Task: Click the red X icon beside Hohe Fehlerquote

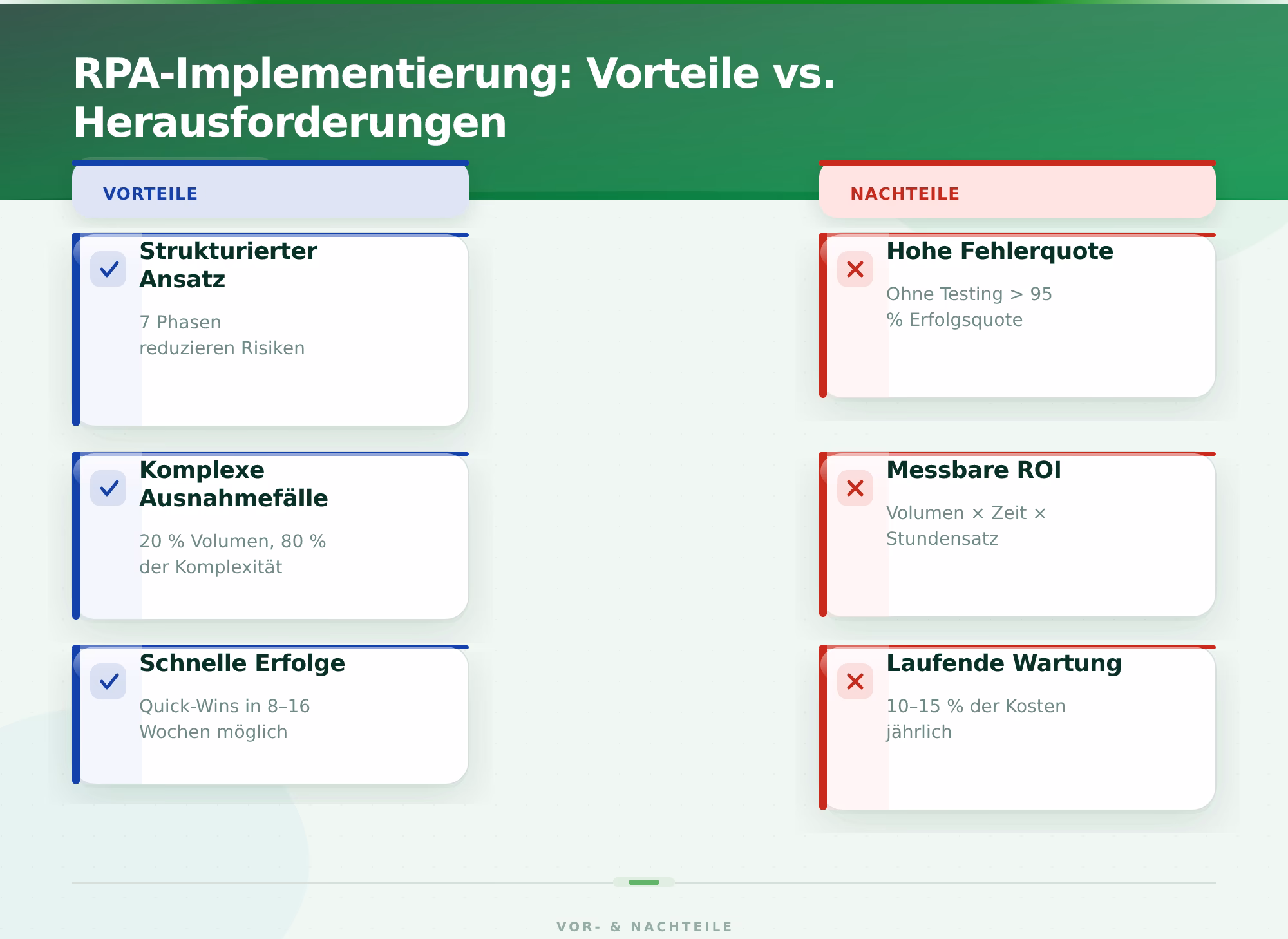Action: point(855,269)
